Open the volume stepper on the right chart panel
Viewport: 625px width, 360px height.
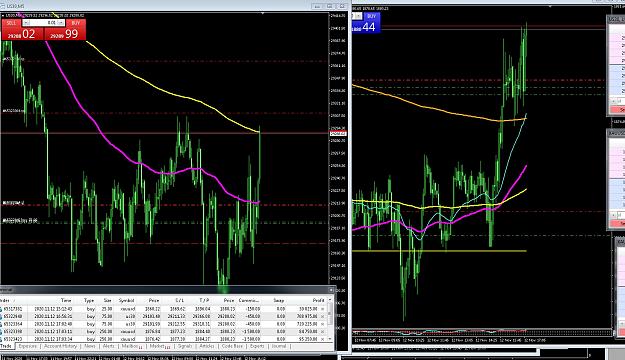[x=358, y=16]
